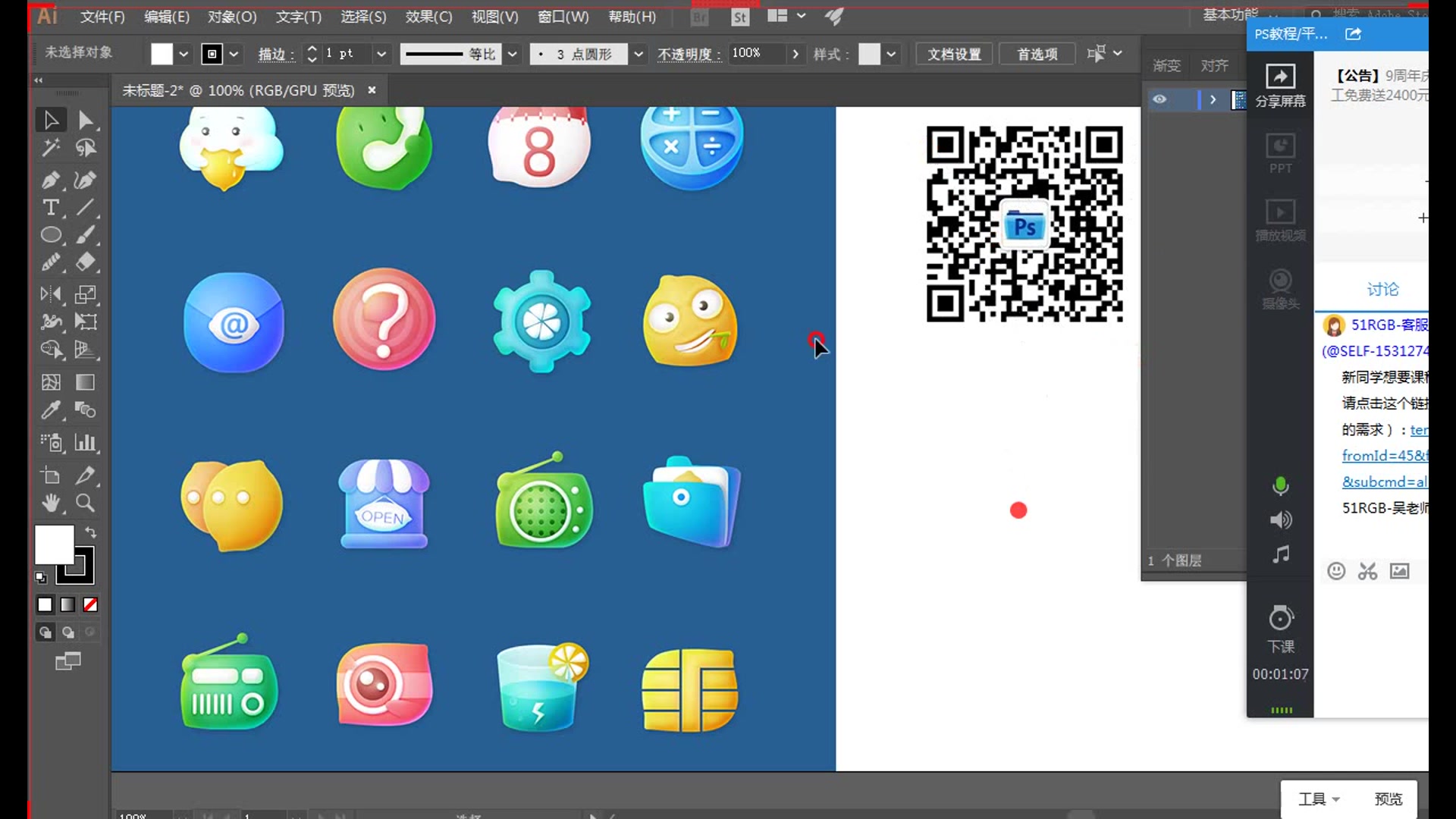Screen dimensions: 1456x819
Task: Select the Paintbrush tool
Action: [86, 234]
